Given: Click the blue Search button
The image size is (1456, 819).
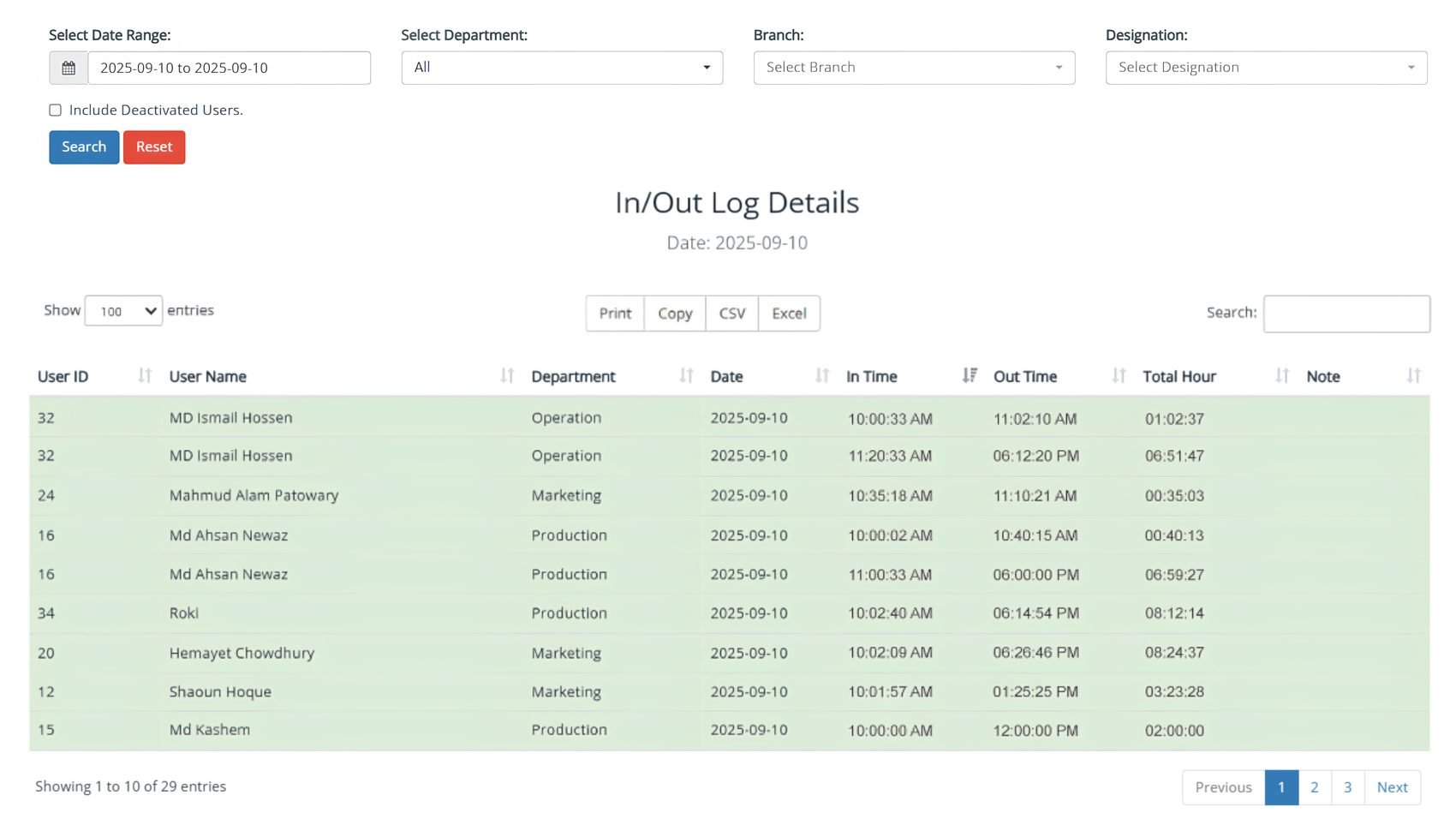Looking at the screenshot, I should 84,147.
